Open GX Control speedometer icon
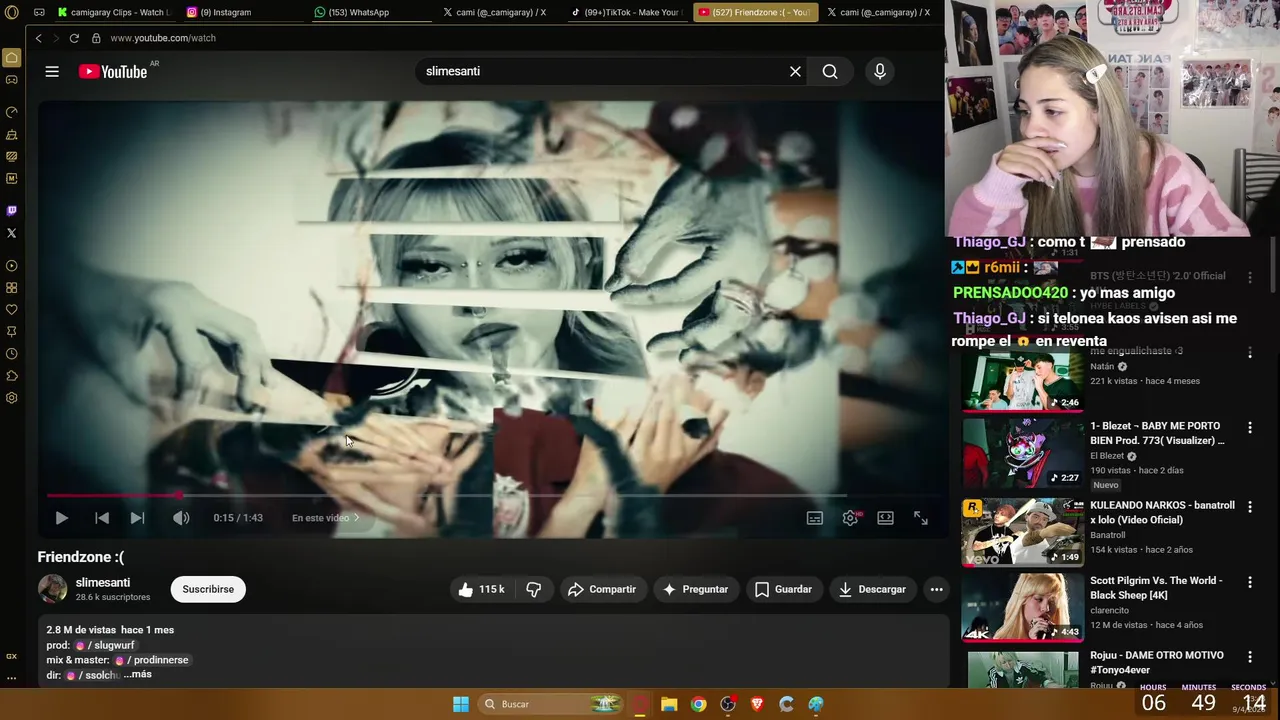Viewport: 1280px width, 720px height. point(12,112)
